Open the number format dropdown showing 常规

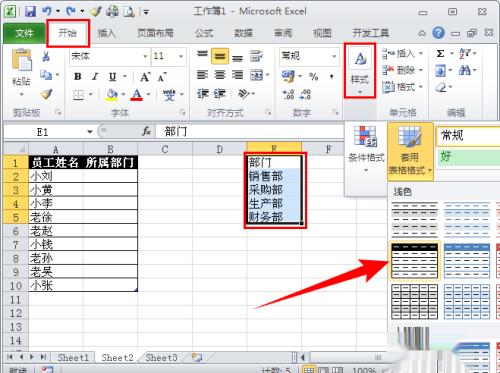(309, 56)
